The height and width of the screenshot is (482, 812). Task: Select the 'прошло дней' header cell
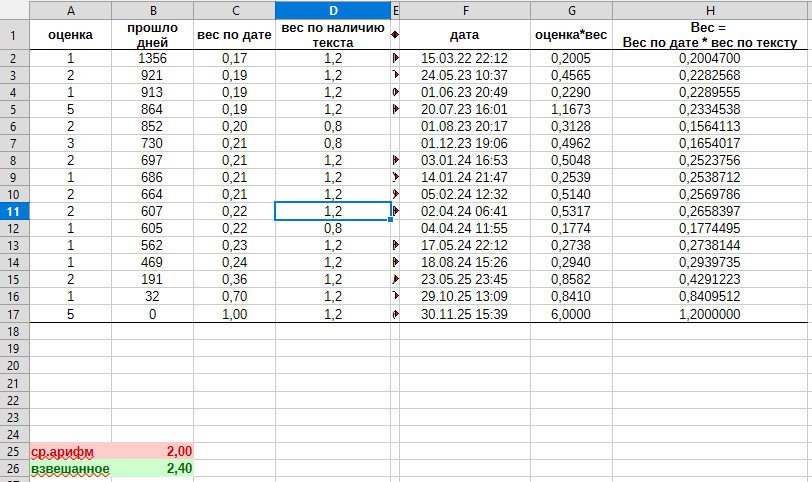point(152,35)
